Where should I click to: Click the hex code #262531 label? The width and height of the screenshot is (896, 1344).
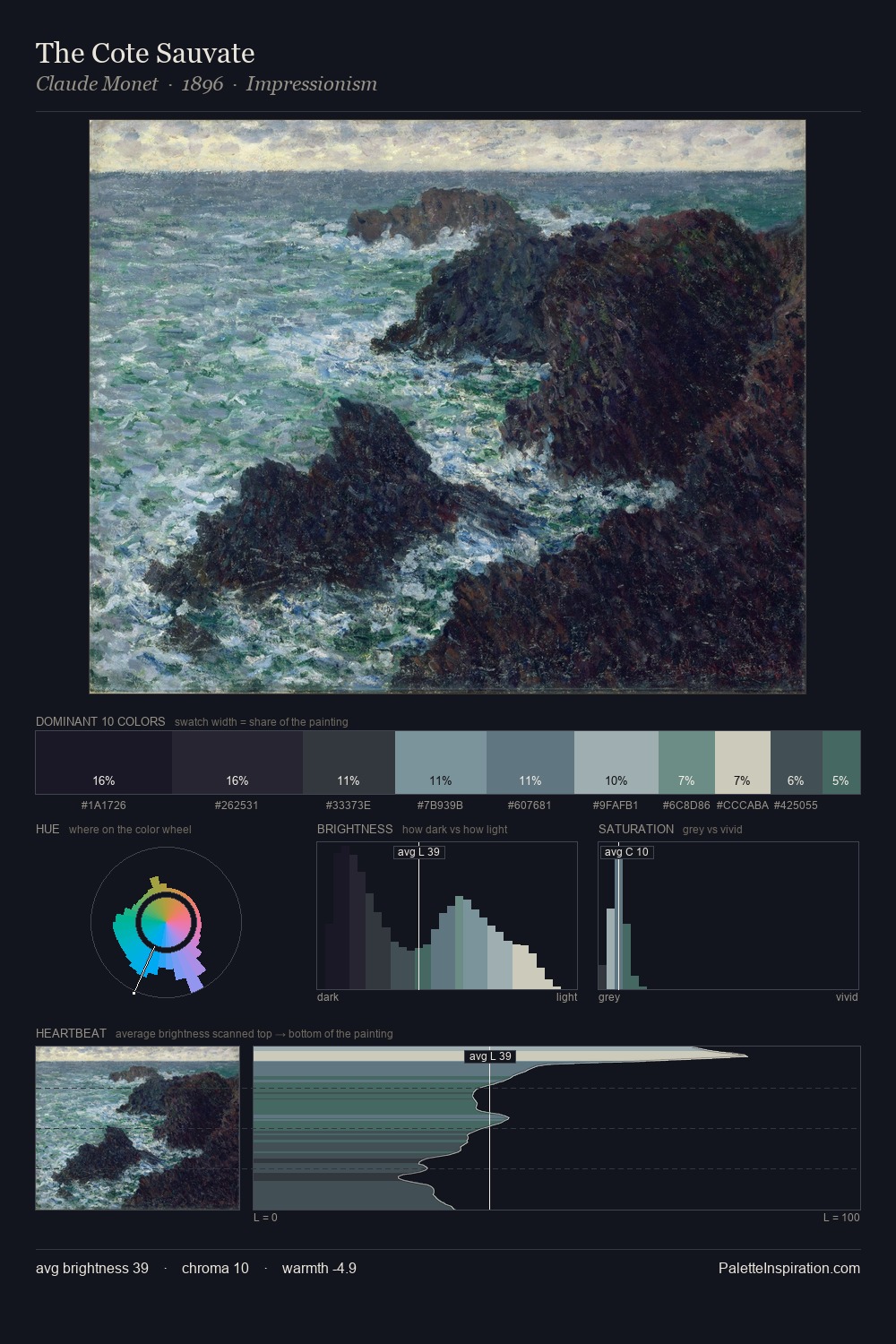(237, 806)
